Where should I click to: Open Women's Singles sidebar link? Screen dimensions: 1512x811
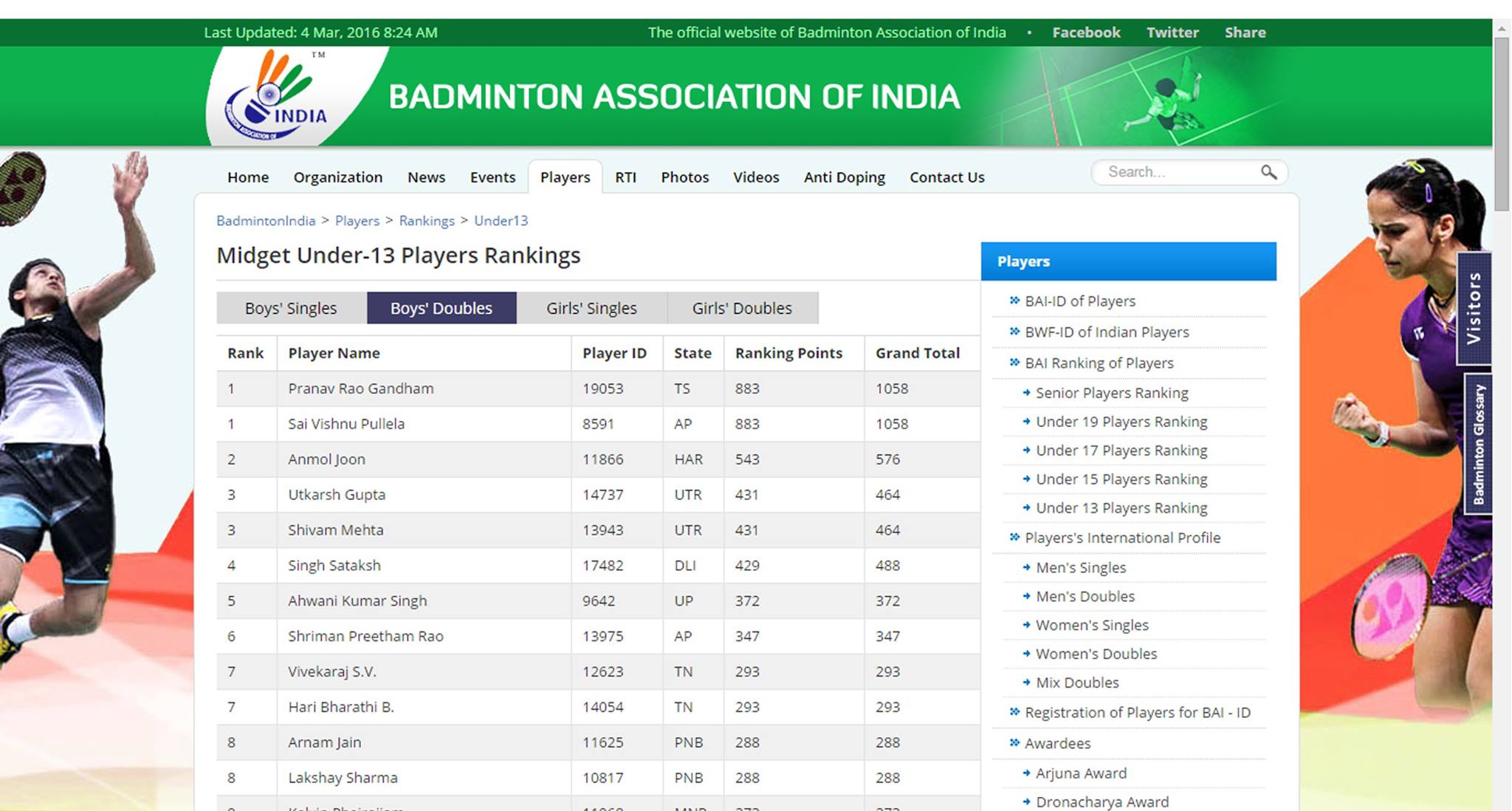click(x=1092, y=625)
